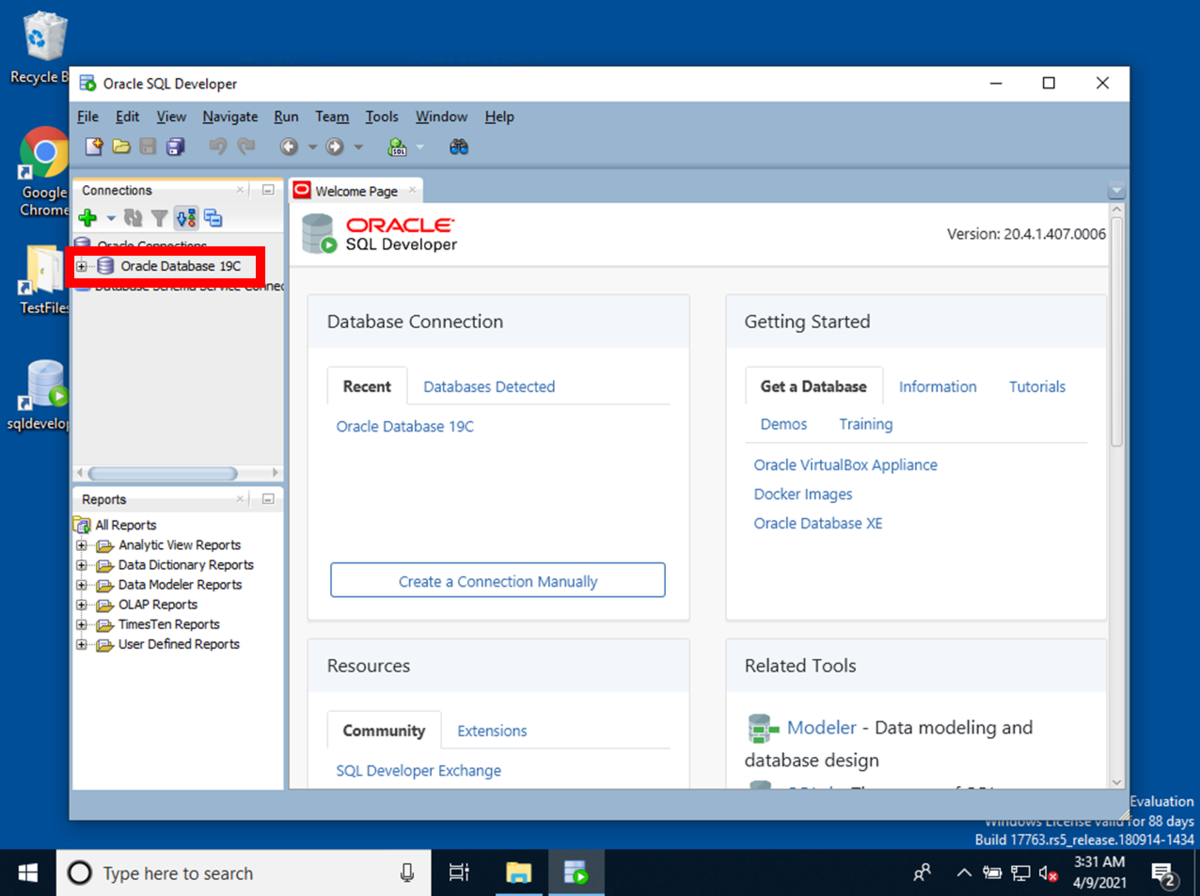Toggle the schema browser icon in Connections

(186, 217)
